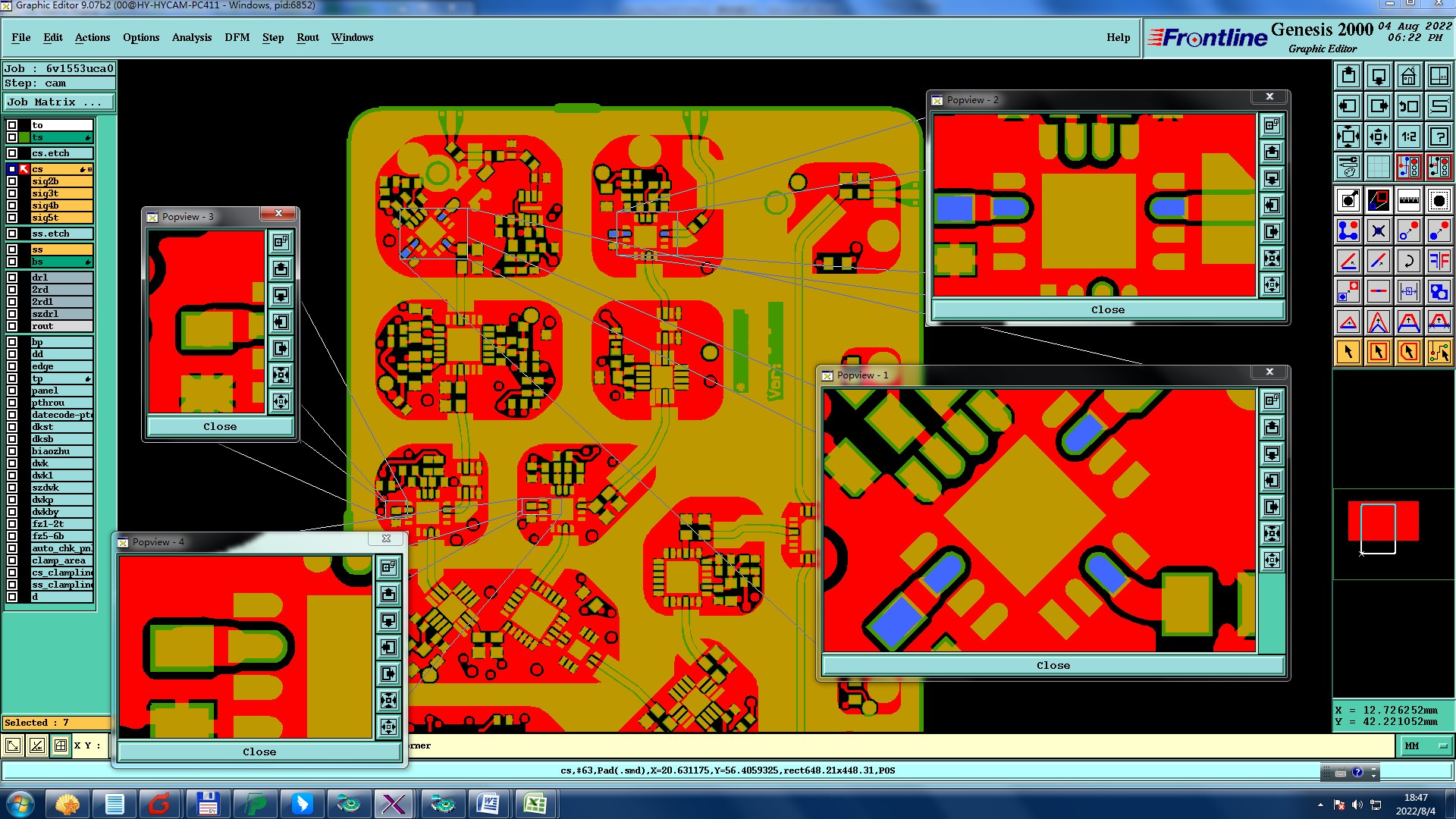The height and width of the screenshot is (819, 1456).
Task: Click the grid display icon
Action: coord(1378,167)
